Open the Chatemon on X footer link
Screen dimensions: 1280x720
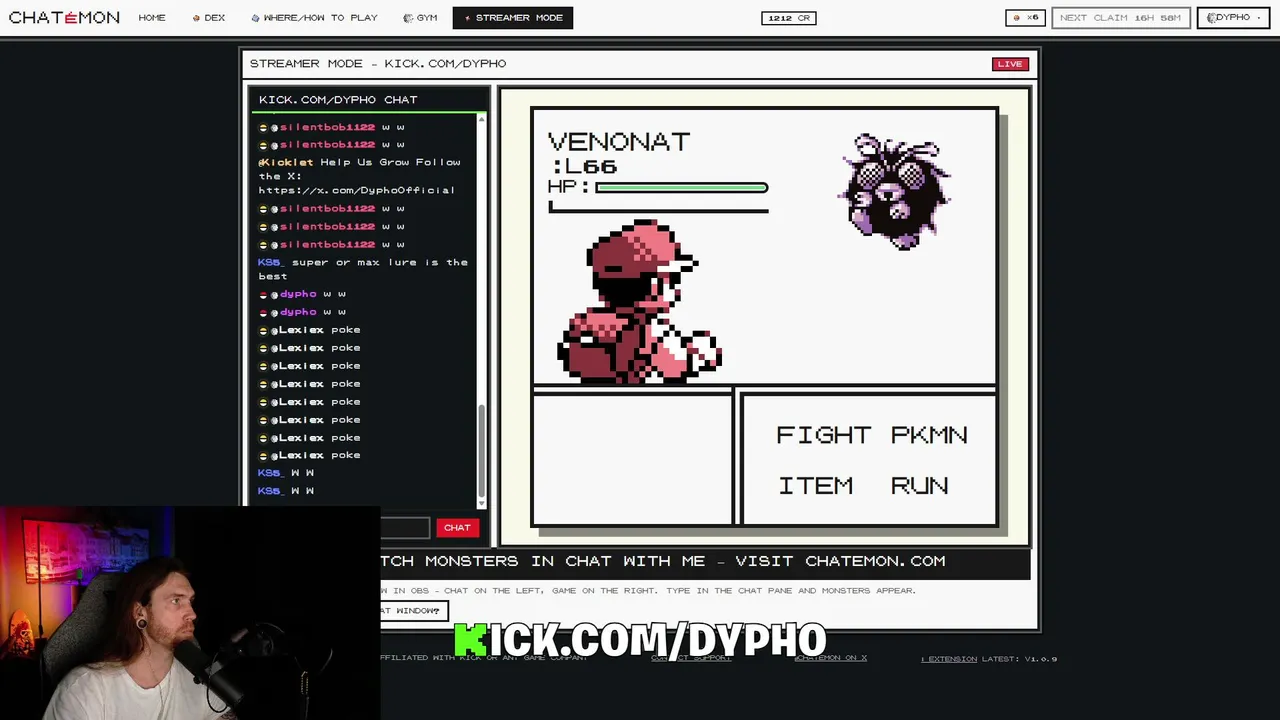pyautogui.click(x=830, y=658)
